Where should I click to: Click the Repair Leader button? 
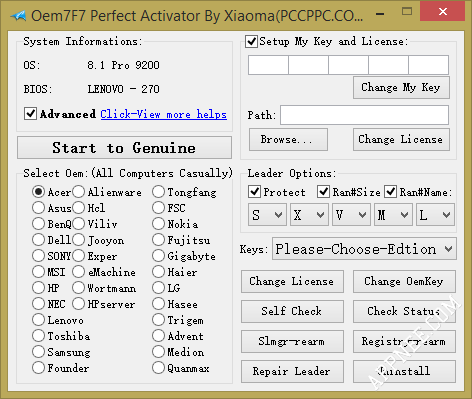coord(292,371)
